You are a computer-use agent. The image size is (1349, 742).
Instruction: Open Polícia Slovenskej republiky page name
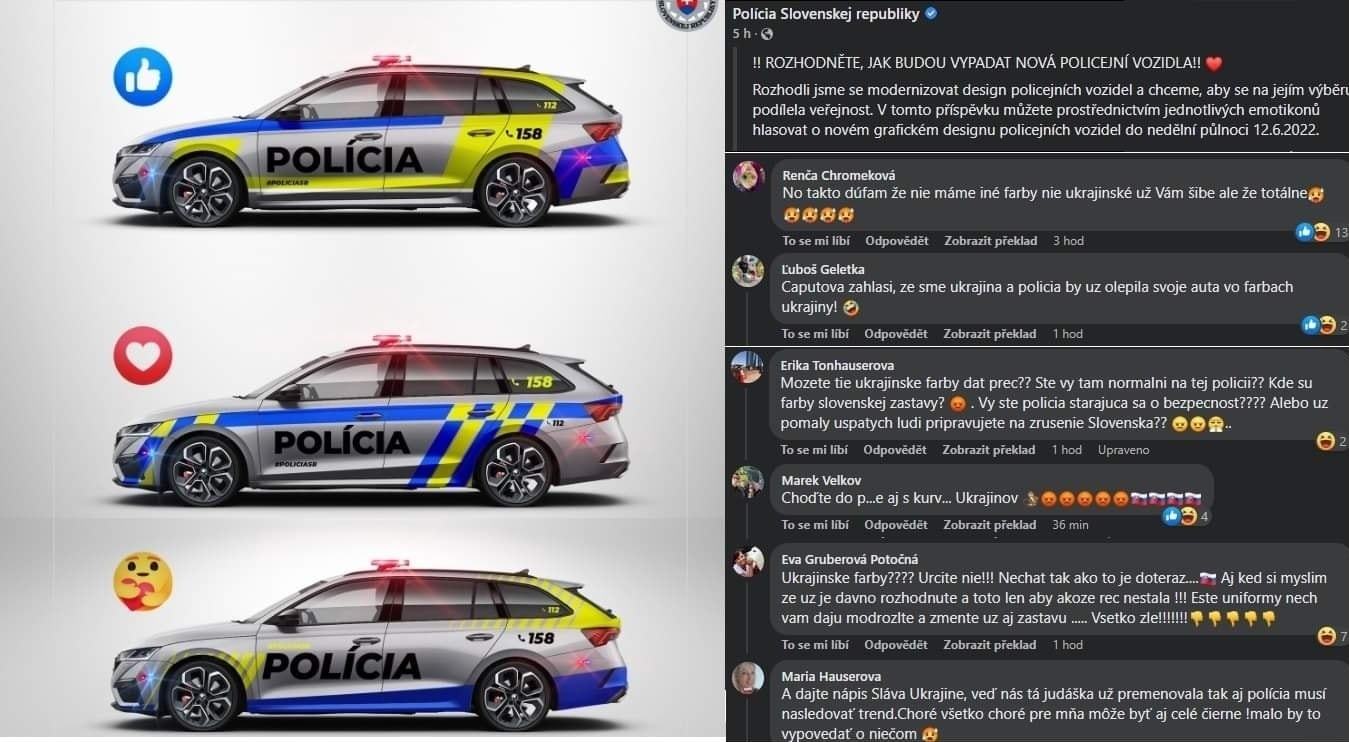tap(826, 14)
